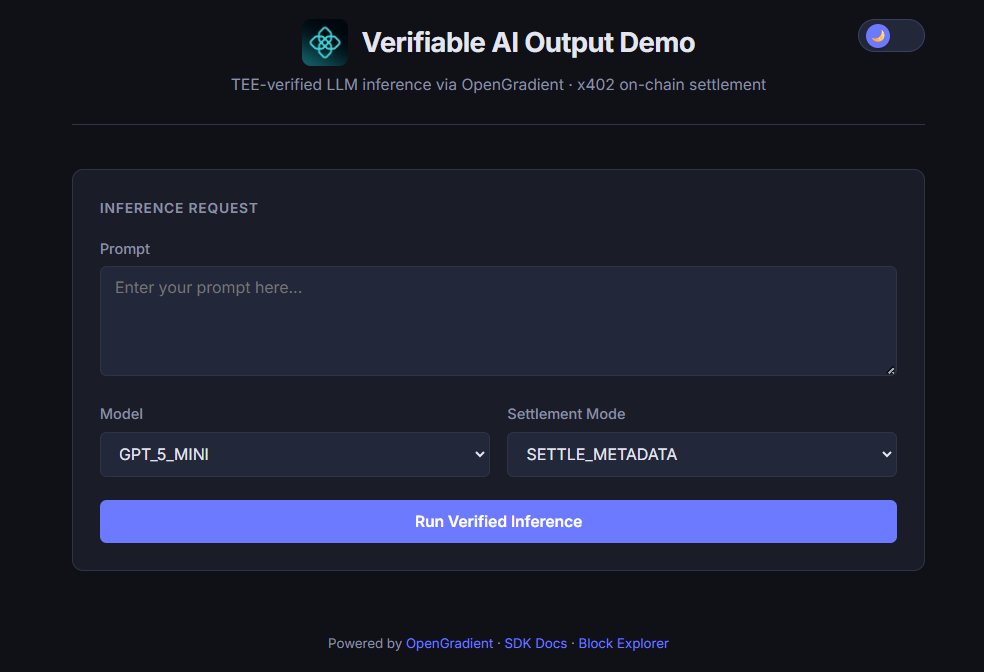Click into the prompt text area
Screen dimensions: 984x672
[x=498, y=321]
